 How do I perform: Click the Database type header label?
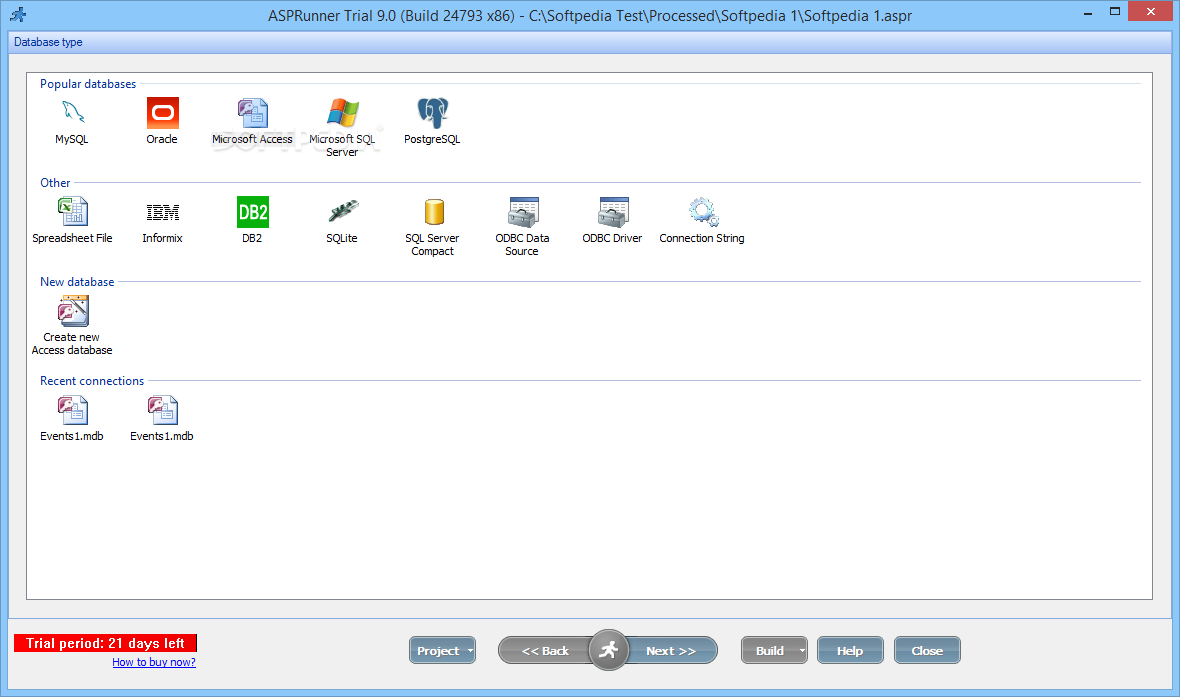pyautogui.click(x=48, y=42)
